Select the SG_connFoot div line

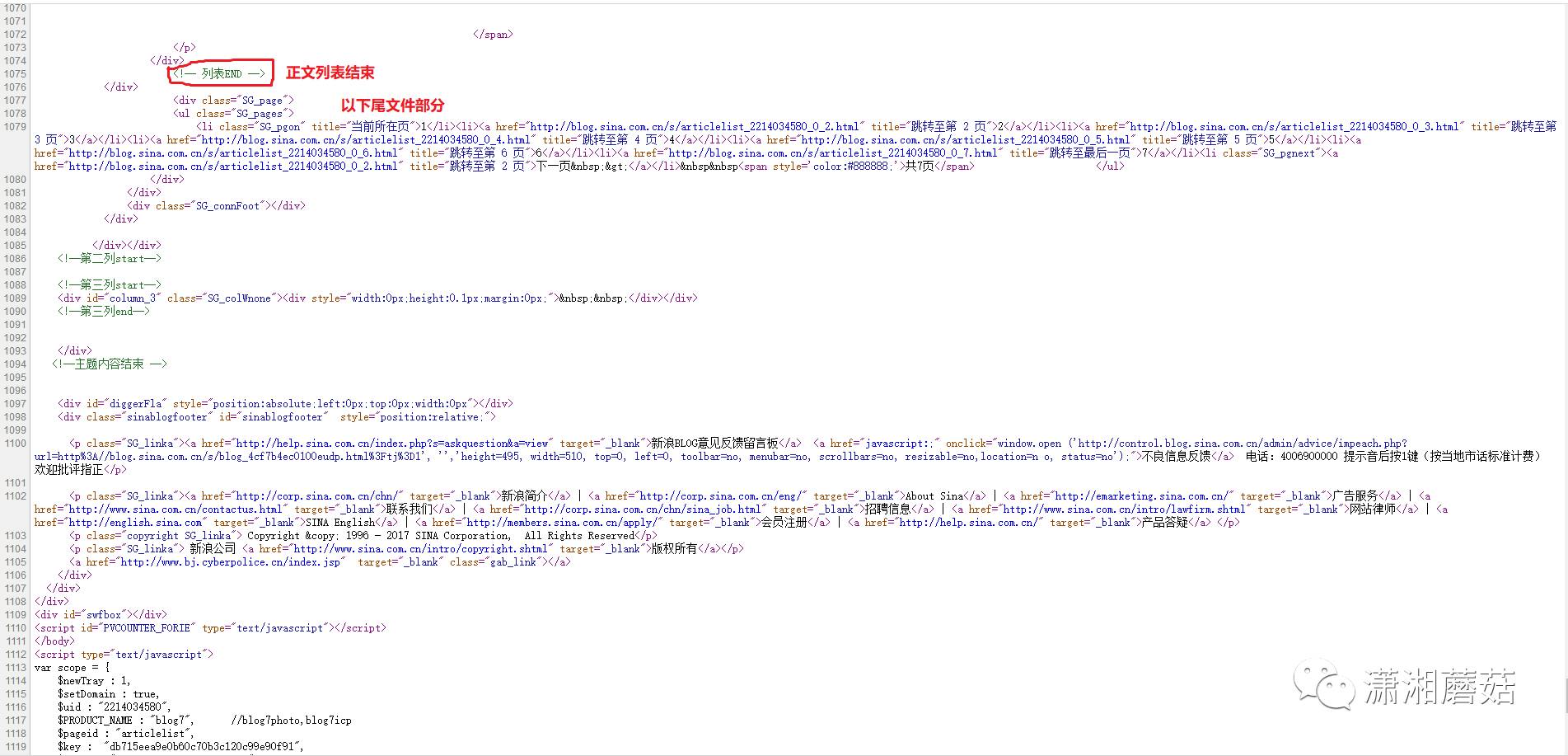pyautogui.click(x=216, y=206)
